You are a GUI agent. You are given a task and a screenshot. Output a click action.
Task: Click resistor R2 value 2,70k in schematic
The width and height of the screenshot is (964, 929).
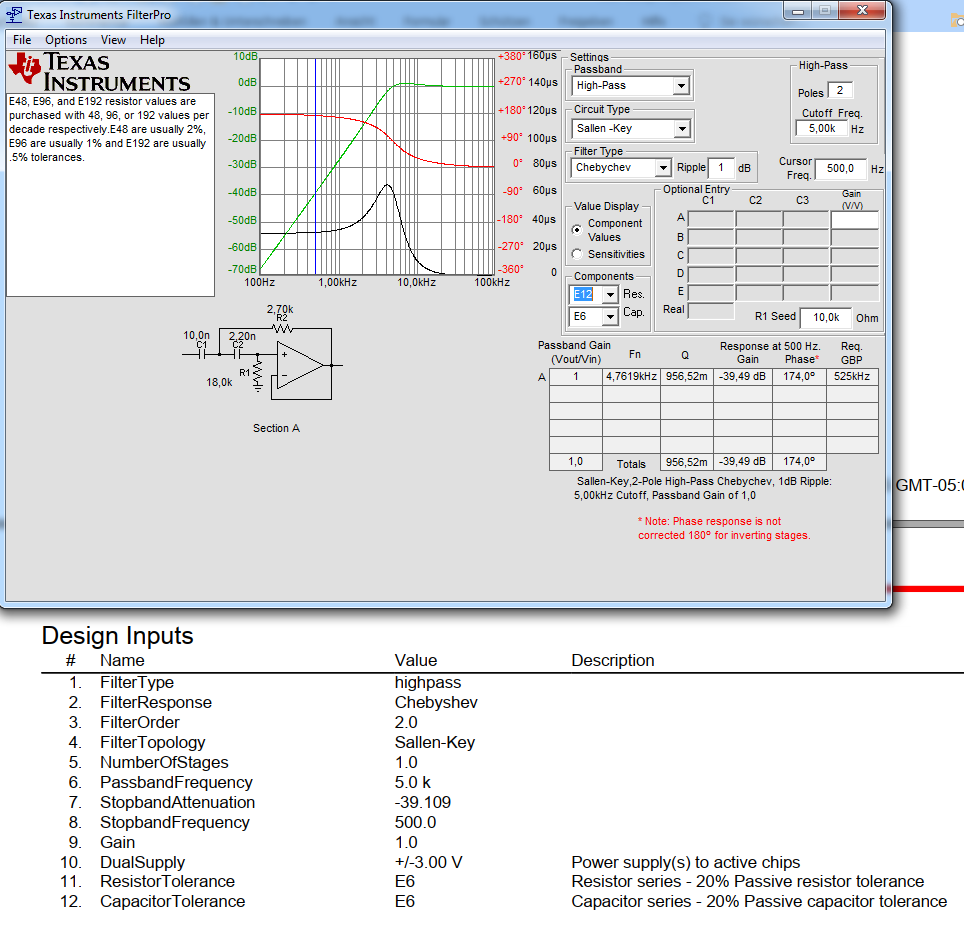coord(280,309)
